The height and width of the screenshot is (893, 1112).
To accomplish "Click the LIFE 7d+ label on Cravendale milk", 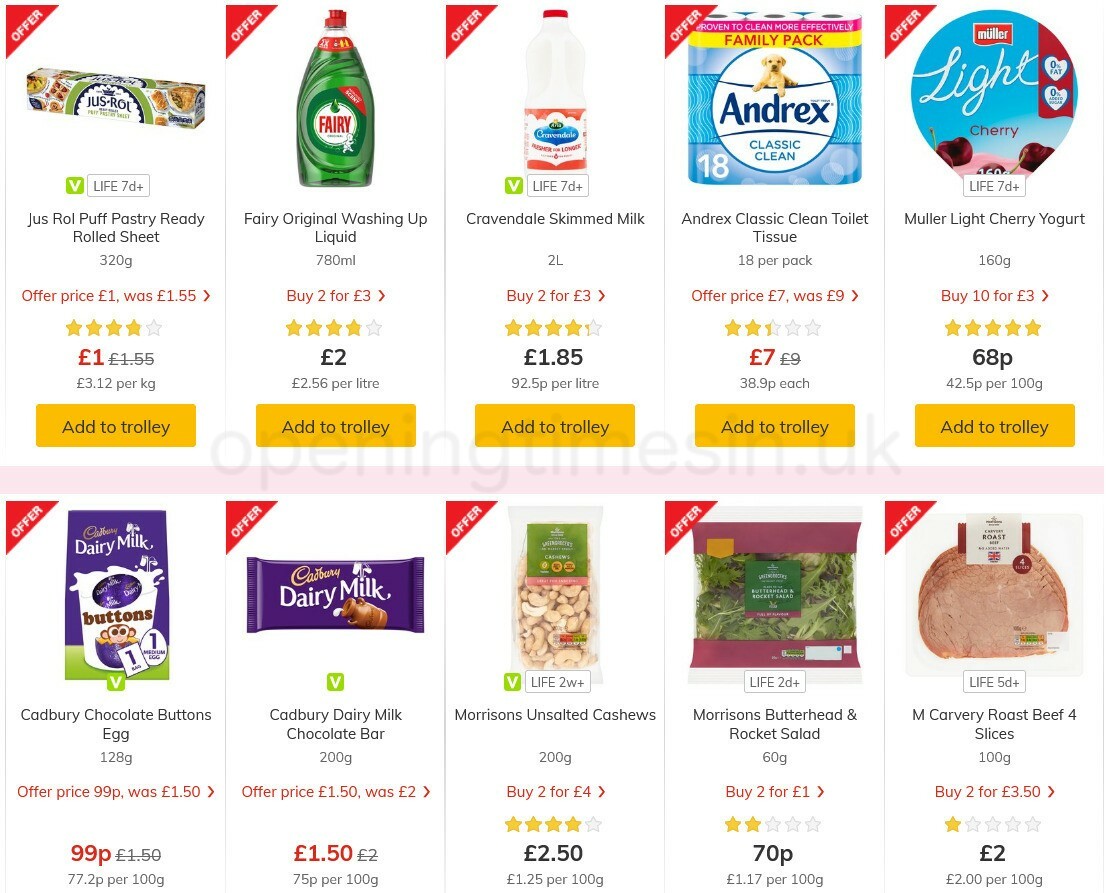I will [557, 185].
